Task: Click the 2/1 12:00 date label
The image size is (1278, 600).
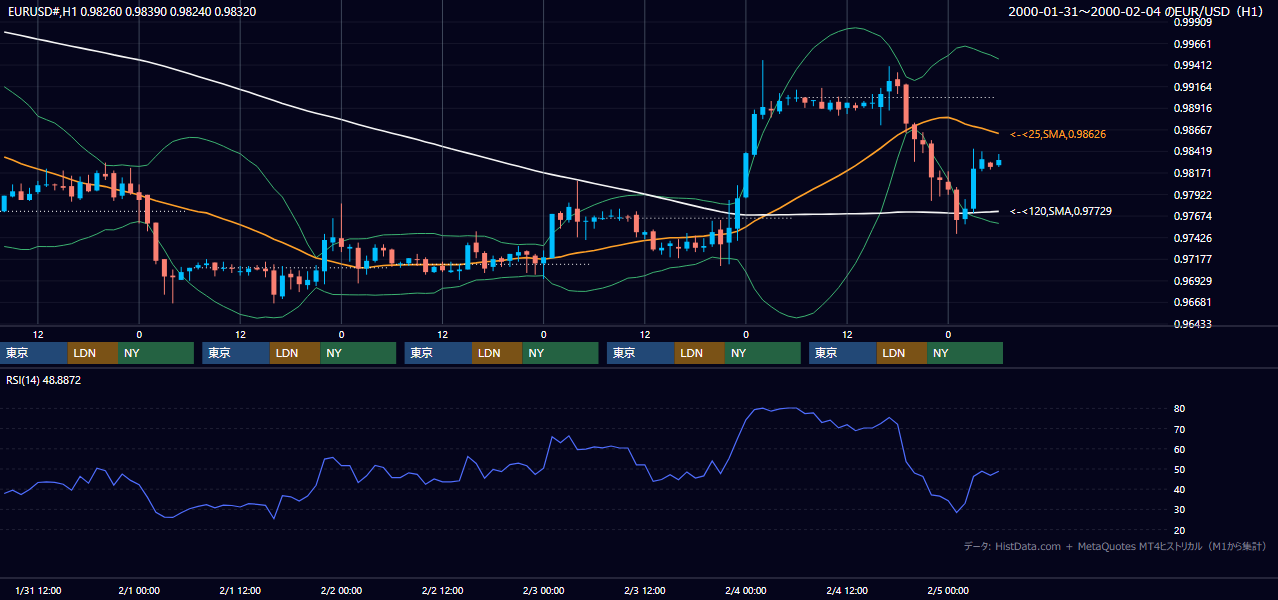Action: (240, 591)
